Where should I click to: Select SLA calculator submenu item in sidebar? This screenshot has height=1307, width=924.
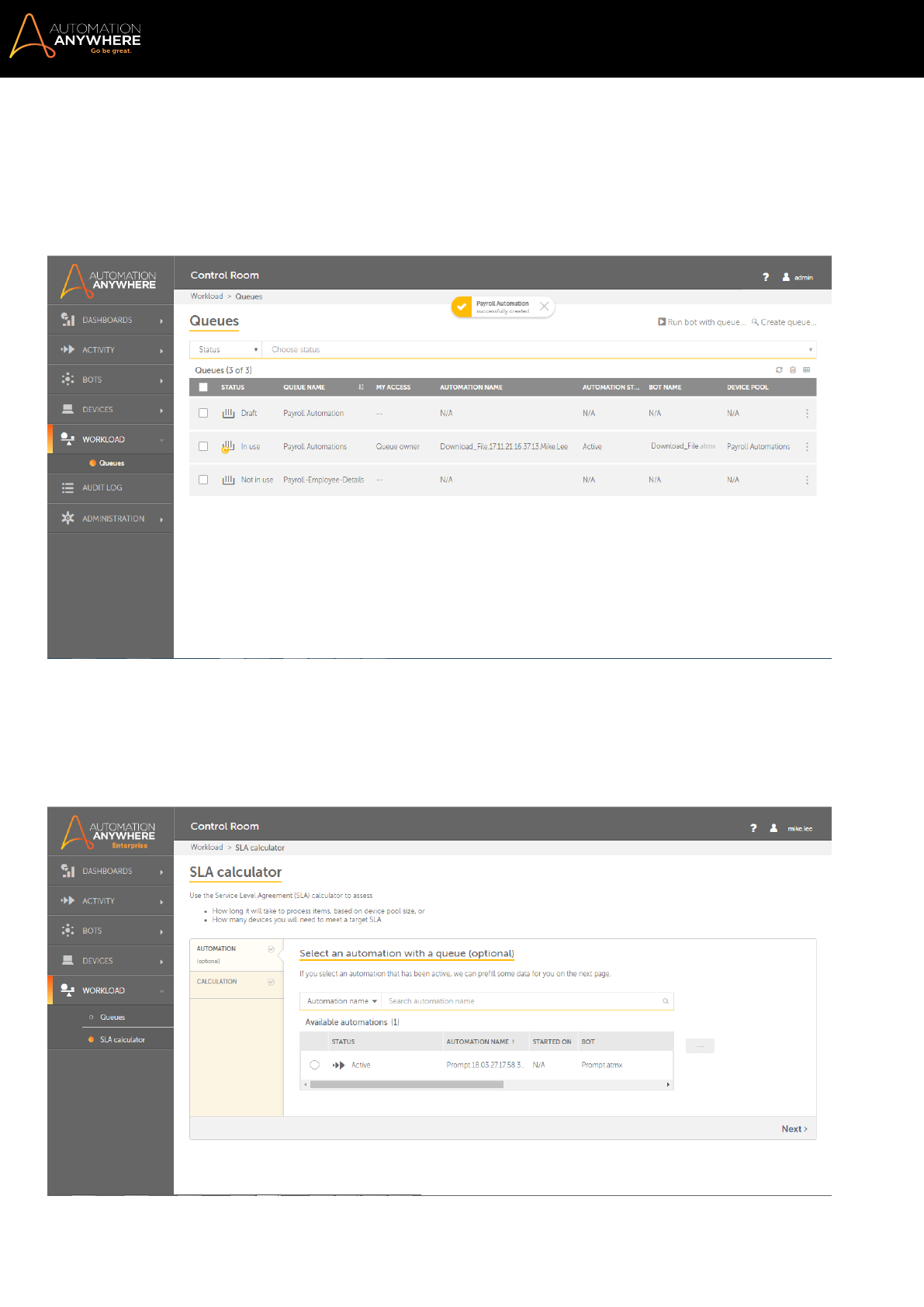[x=123, y=1040]
